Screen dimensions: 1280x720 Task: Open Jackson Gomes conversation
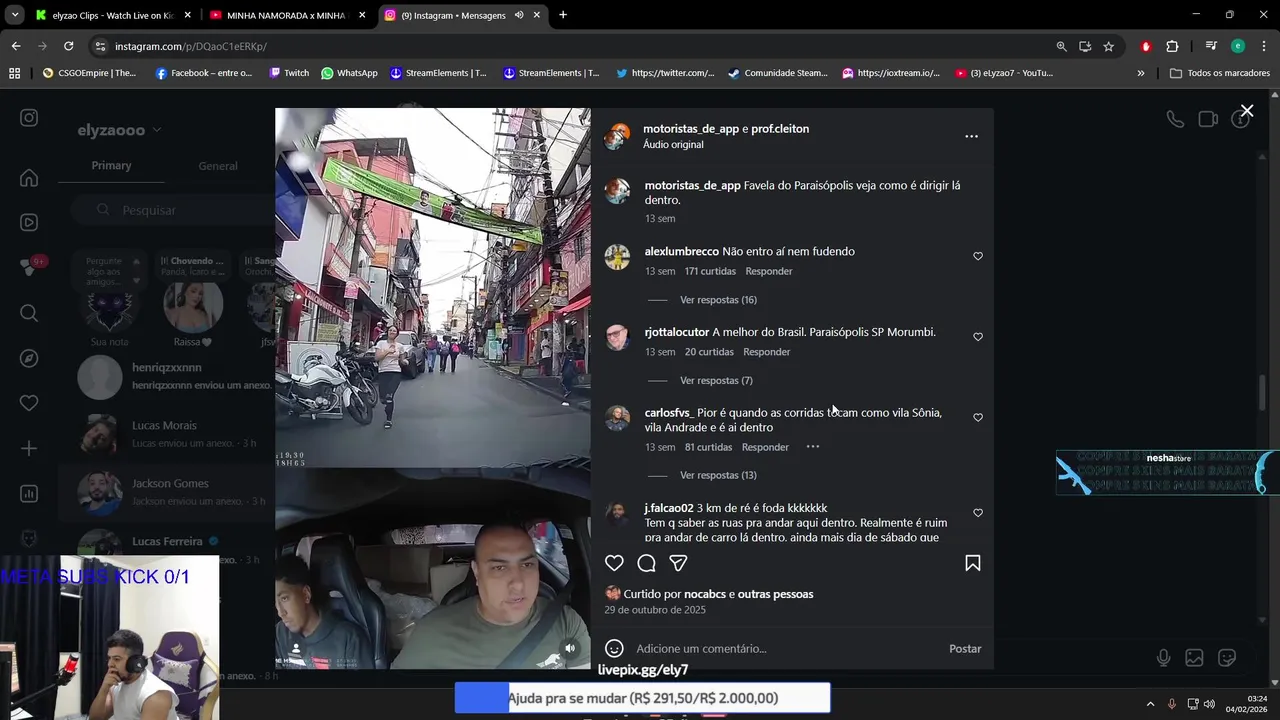[165, 492]
